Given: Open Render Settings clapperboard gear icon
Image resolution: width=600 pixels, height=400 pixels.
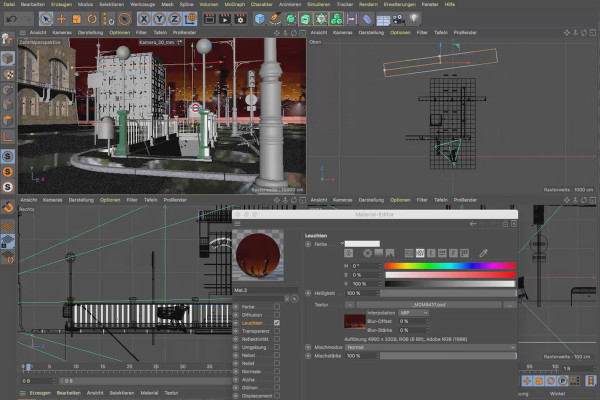Looking at the screenshot, I should tap(240, 19).
